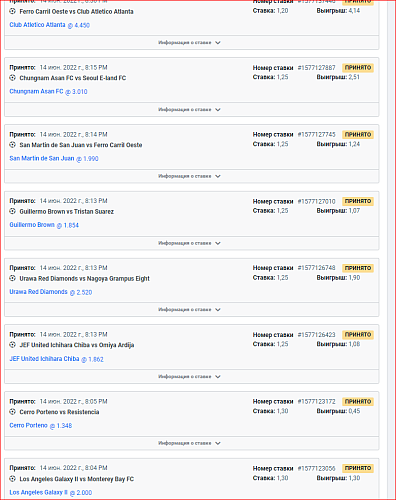Click soccer ball icon beside JEF United match
Image resolution: width=396 pixels, height=500 pixels.
point(13,345)
